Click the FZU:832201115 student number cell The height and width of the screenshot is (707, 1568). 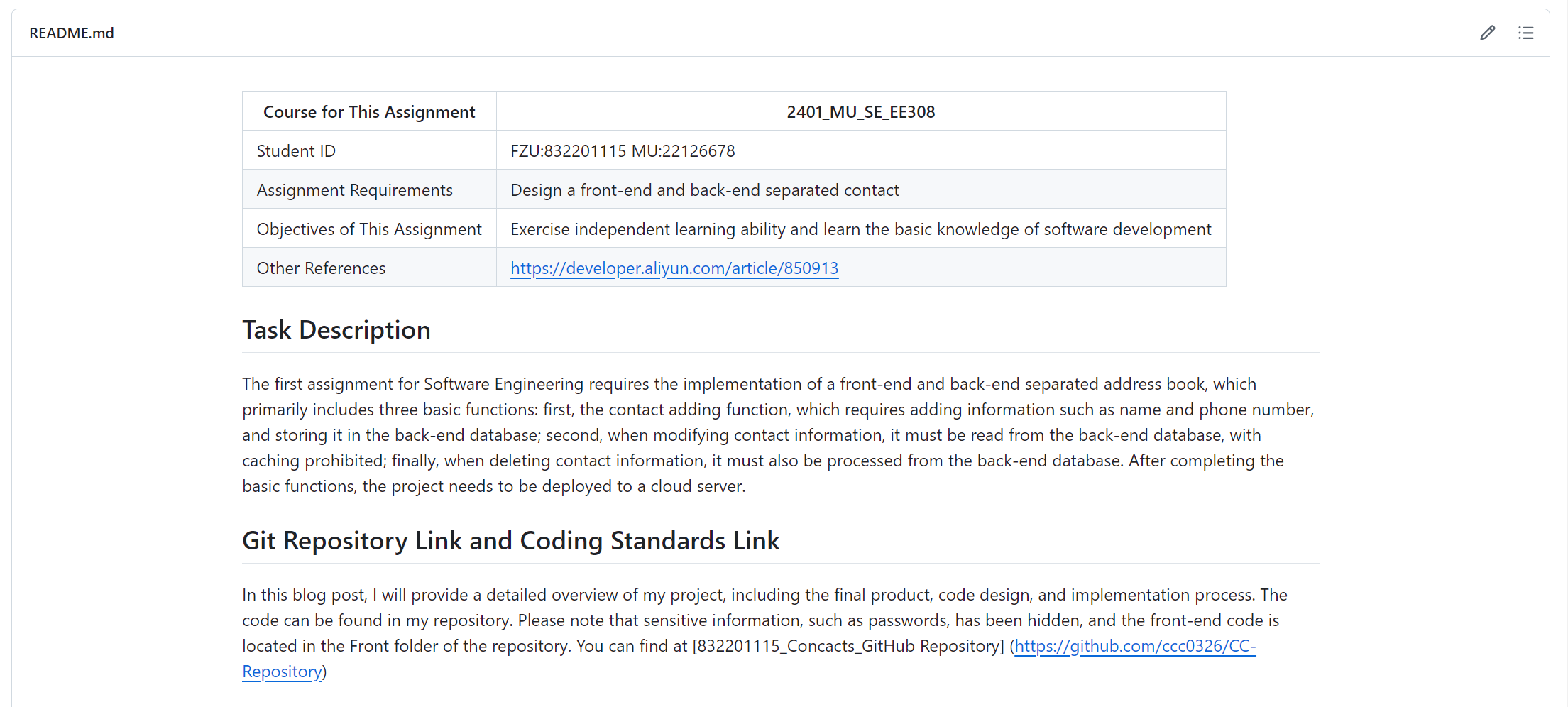pyautogui.click(x=623, y=151)
